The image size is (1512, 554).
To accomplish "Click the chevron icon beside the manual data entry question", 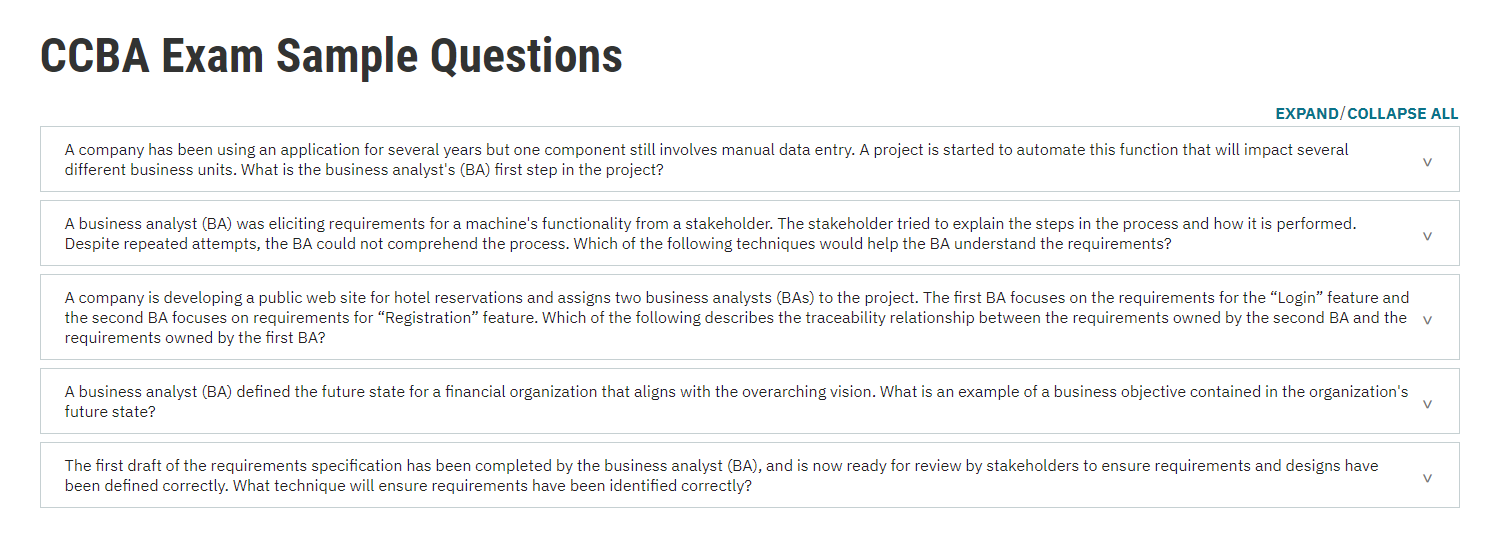I will point(1427,161).
